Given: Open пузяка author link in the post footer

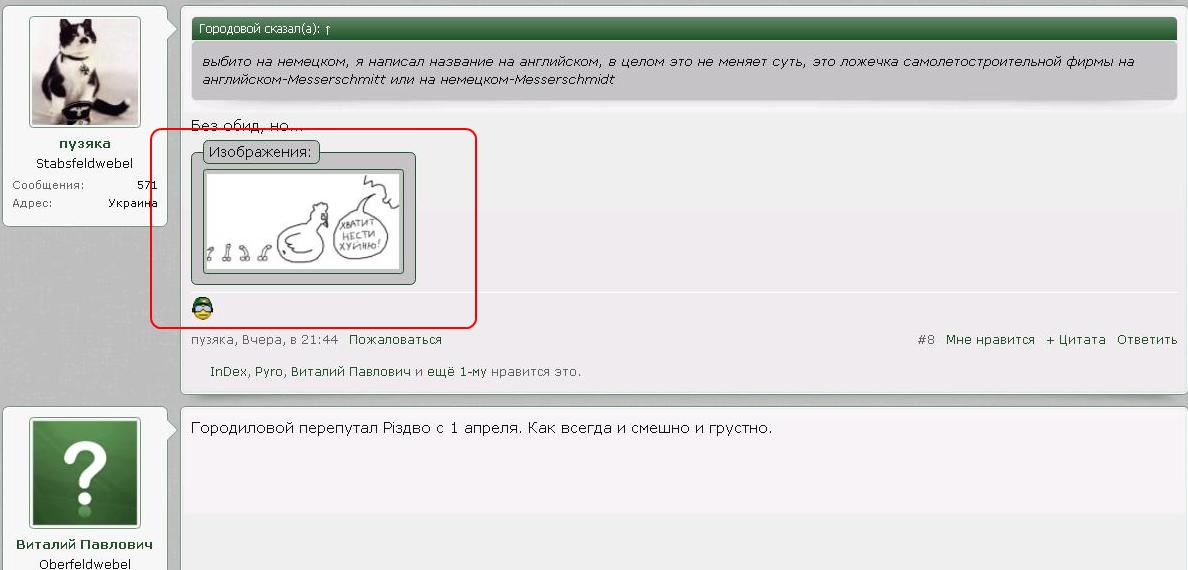Looking at the screenshot, I should tap(212, 340).
